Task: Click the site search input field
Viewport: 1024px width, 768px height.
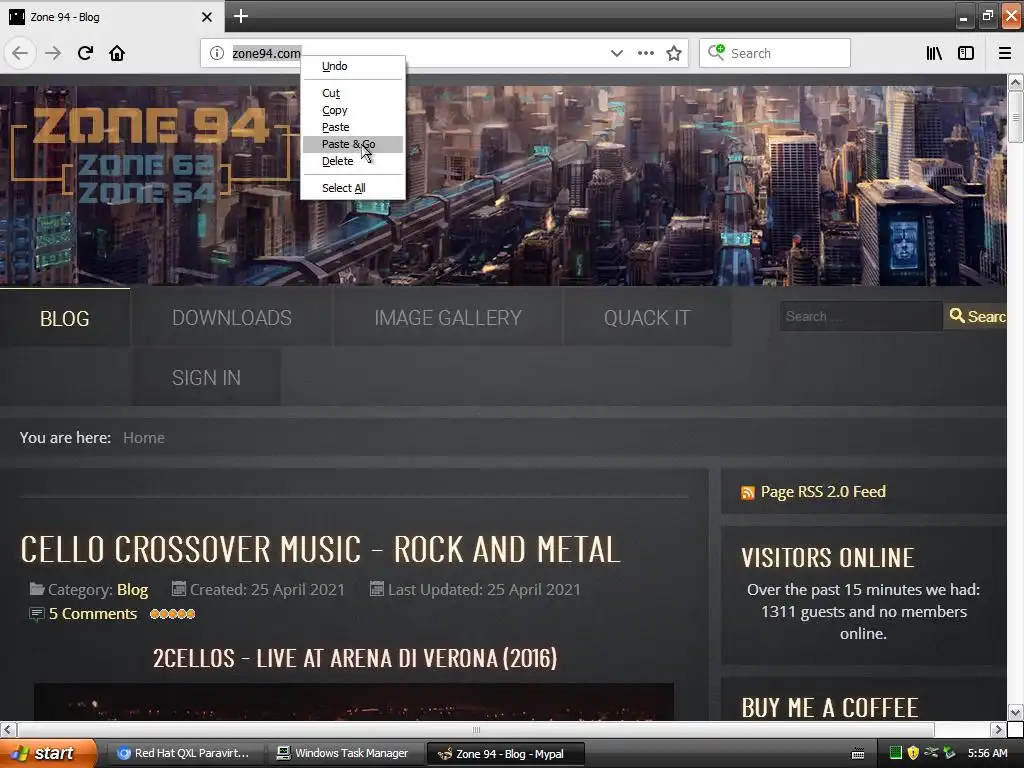Action: click(x=861, y=316)
